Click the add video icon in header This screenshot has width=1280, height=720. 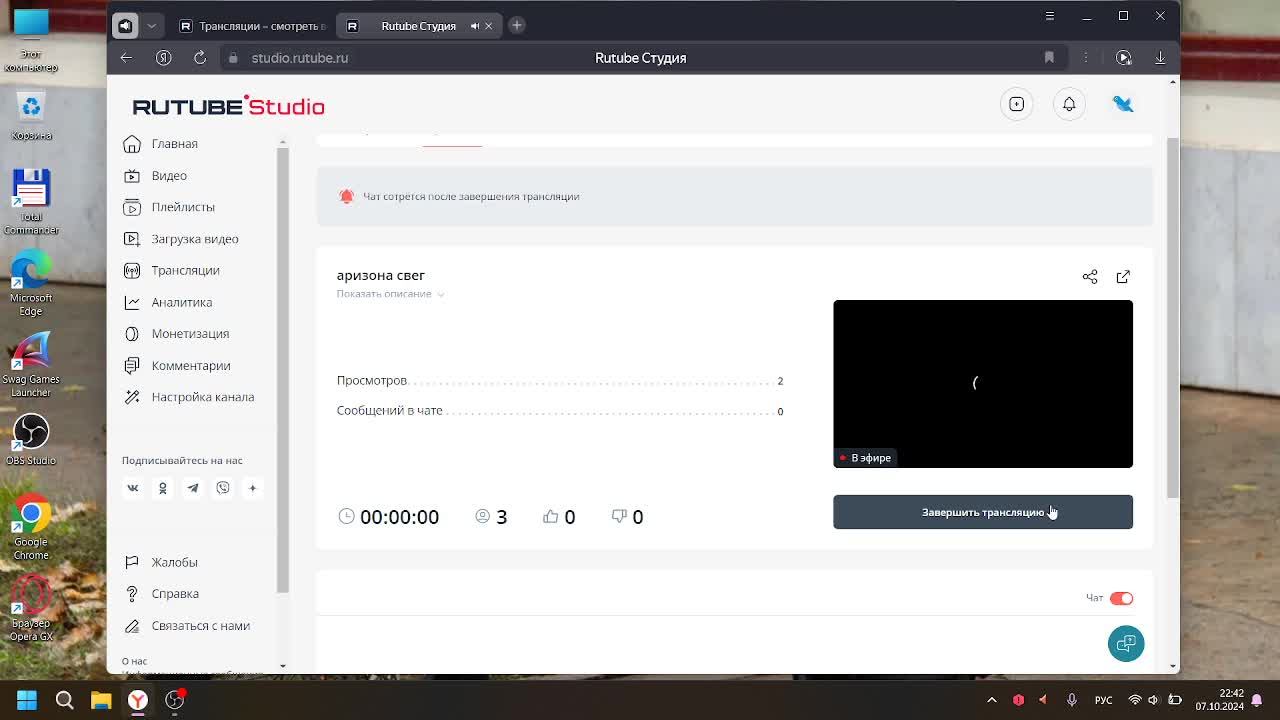click(x=1016, y=104)
